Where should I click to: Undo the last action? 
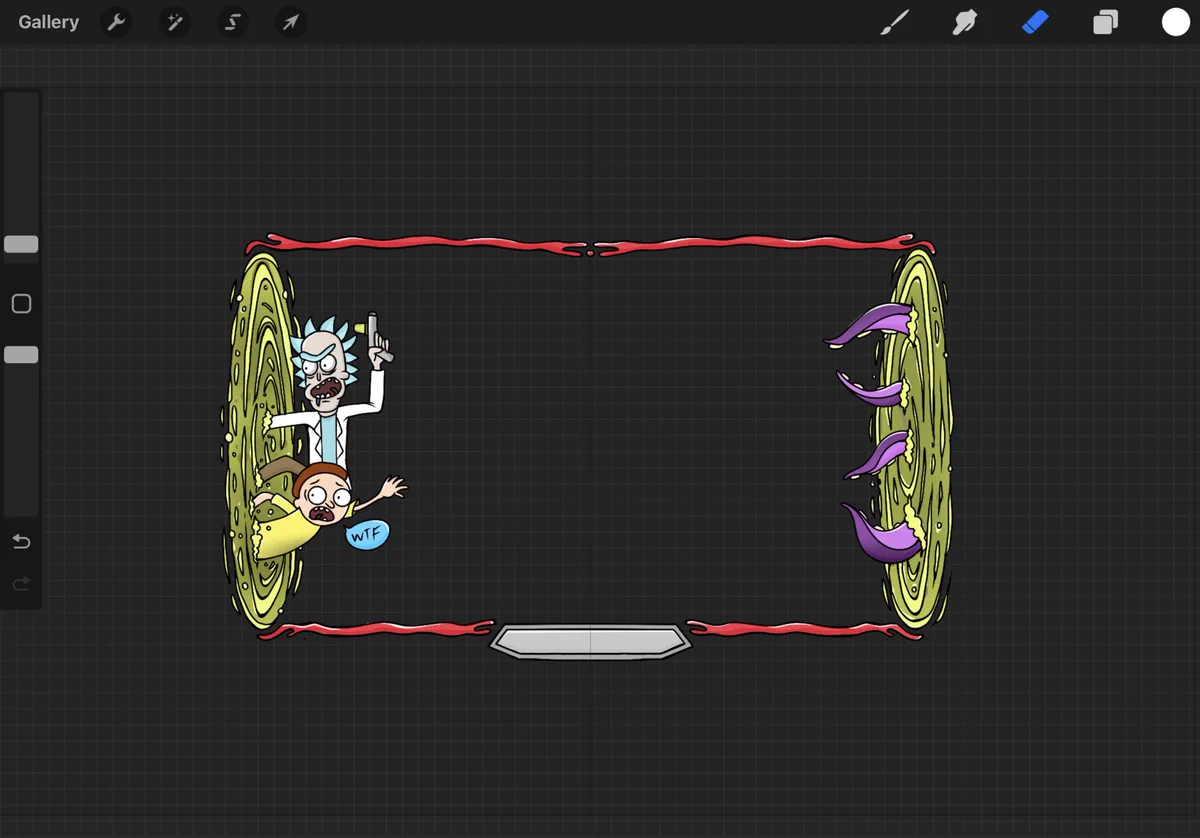click(21, 542)
